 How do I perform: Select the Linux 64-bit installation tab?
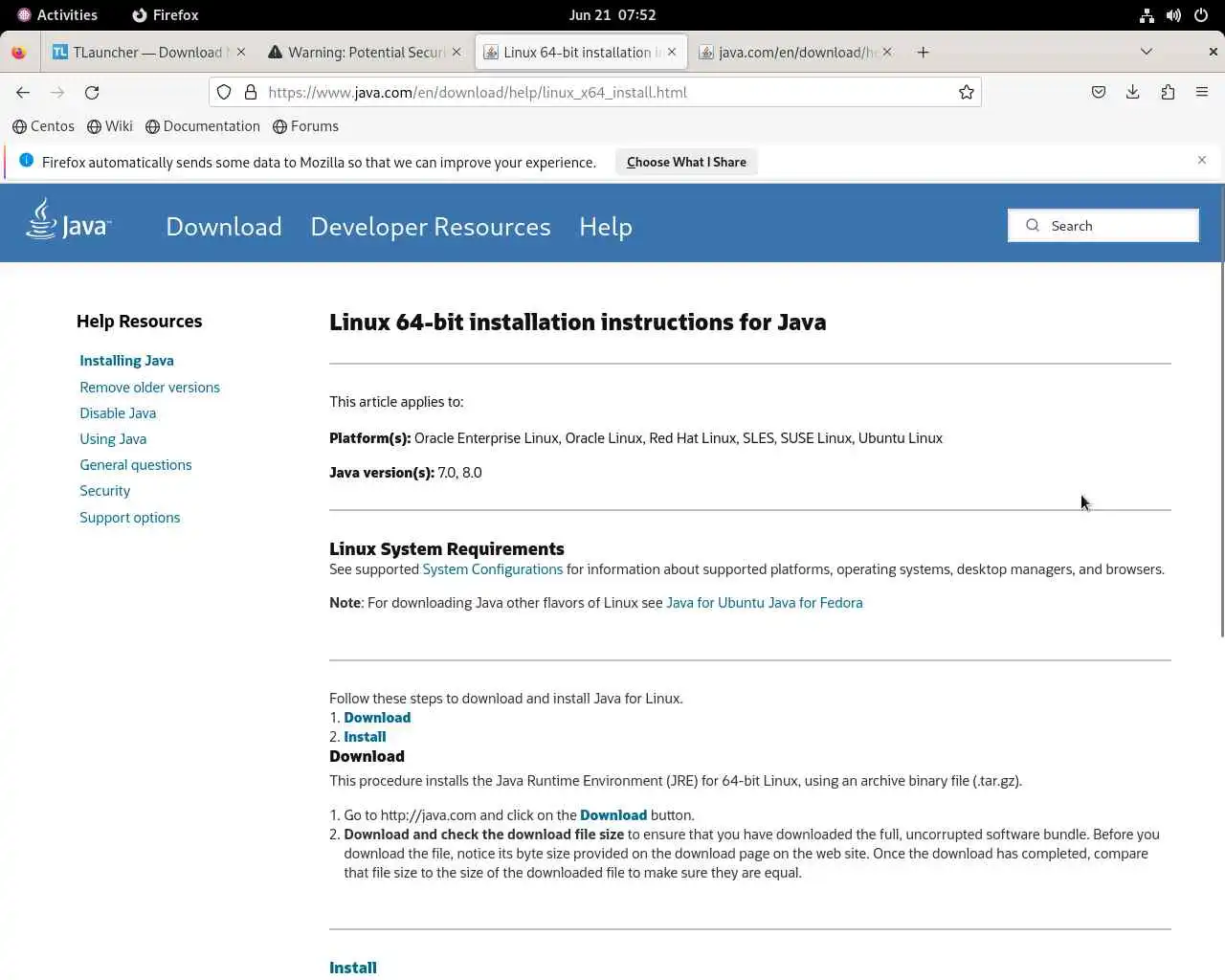pos(581,53)
